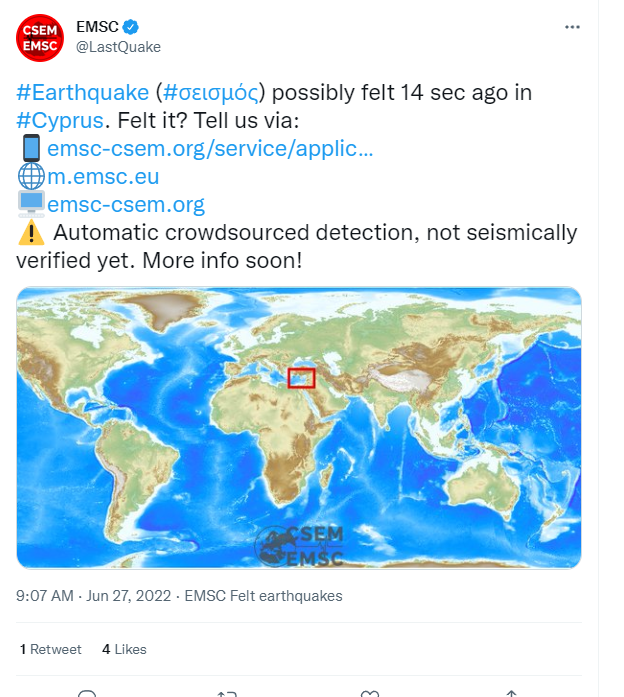
Task: Open the #σεισμός hashtag
Action: click(211, 92)
